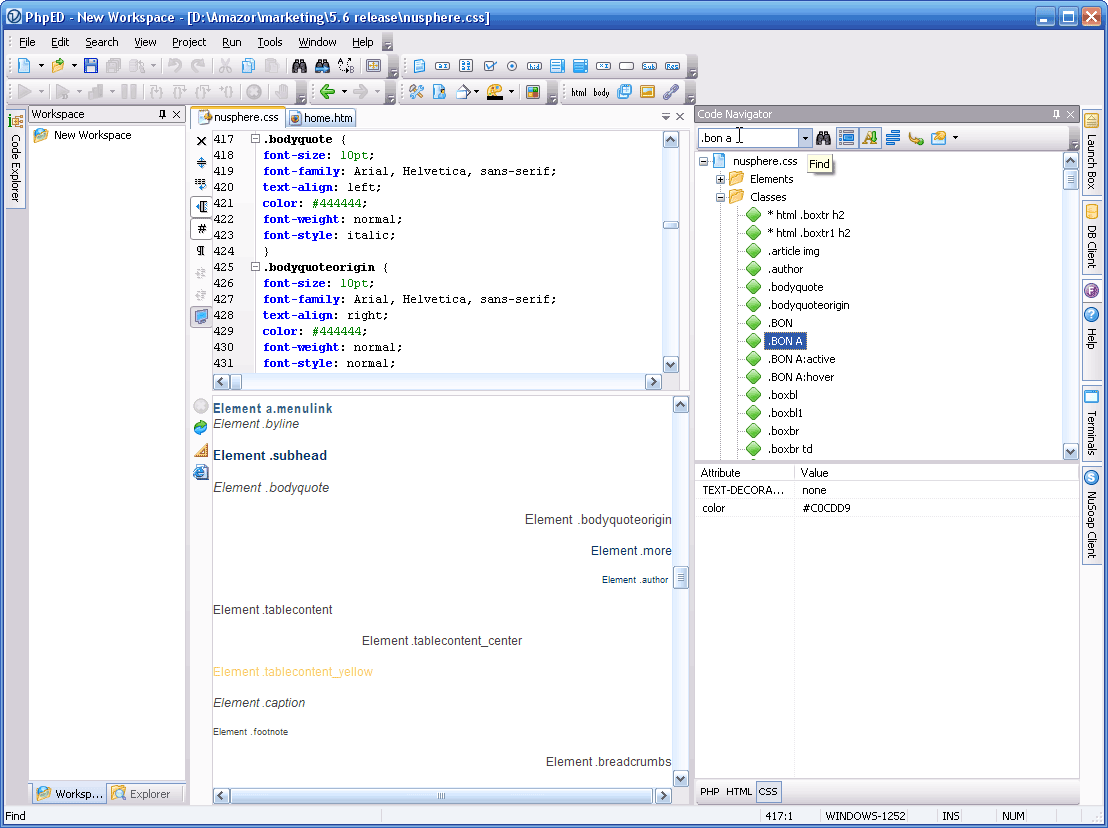Open the File menu

pos(27,42)
